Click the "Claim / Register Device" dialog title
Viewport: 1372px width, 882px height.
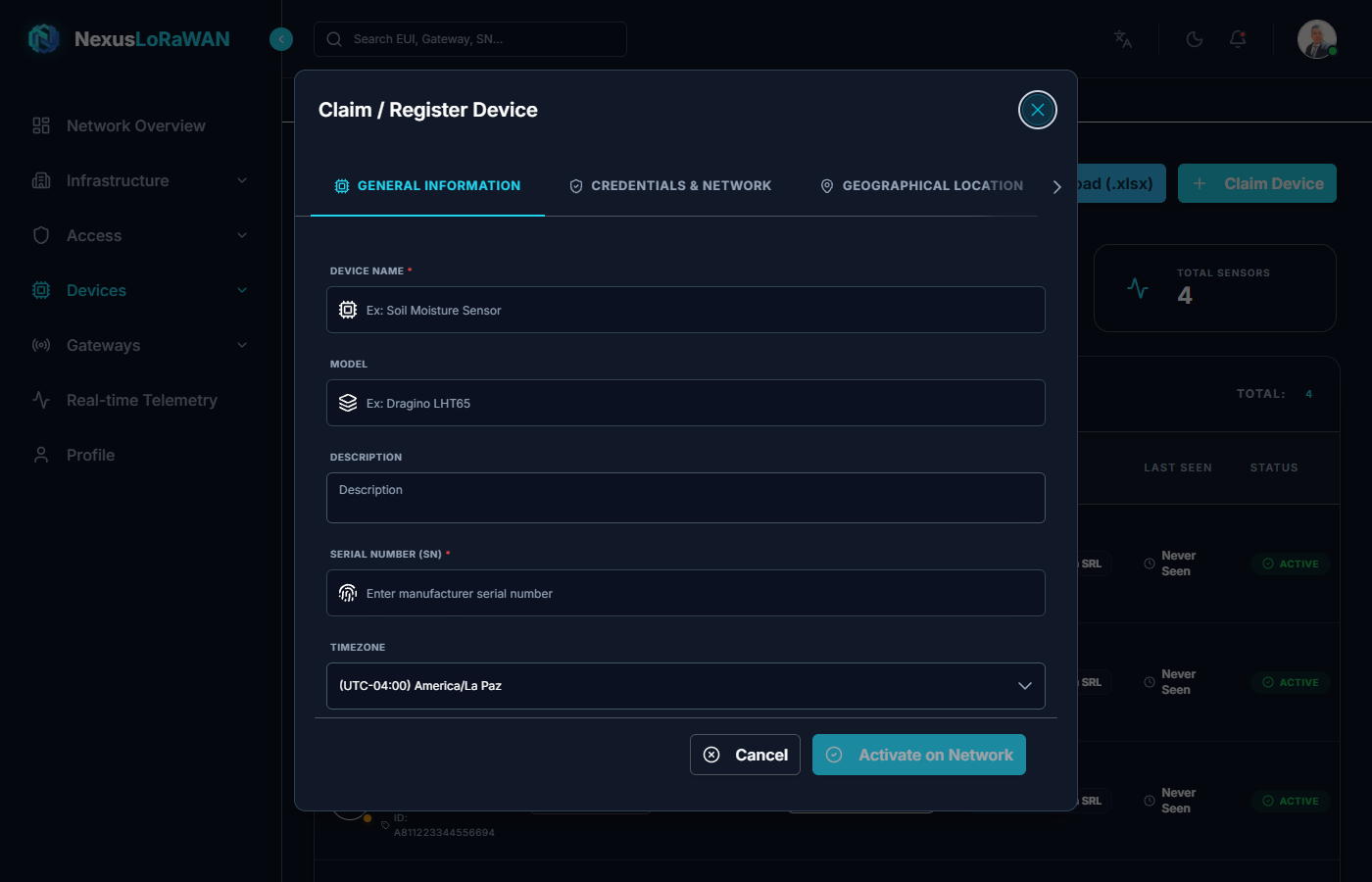[428, 110]
